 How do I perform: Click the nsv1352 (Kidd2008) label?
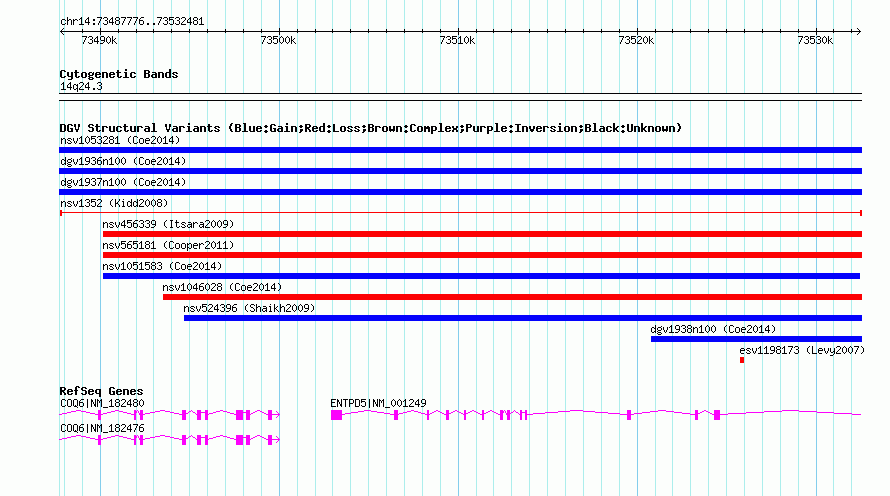(x=114, y=203)
